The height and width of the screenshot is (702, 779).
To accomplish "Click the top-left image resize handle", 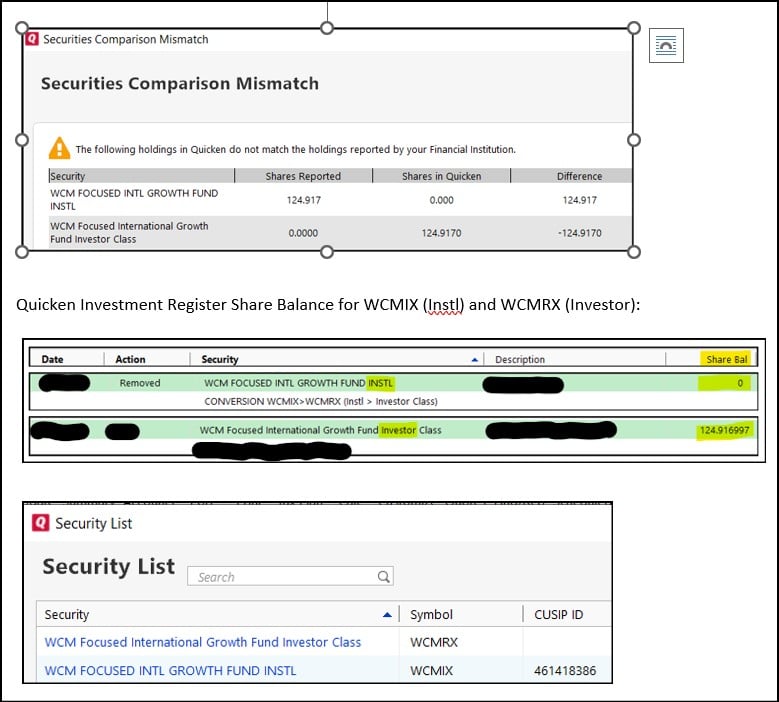I will pyautogui.click(x=22, y=28).
